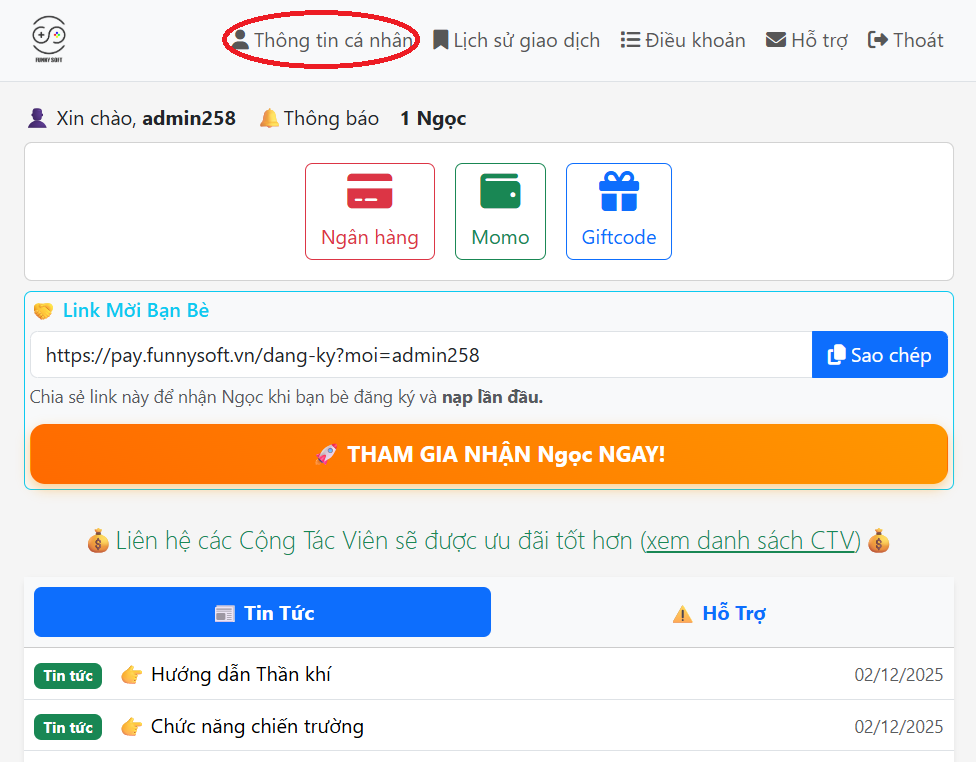Choose the Giftcode gift box option
Image resolution: width=976 pixels, height=762 pixels.
[x=618, y=211]
